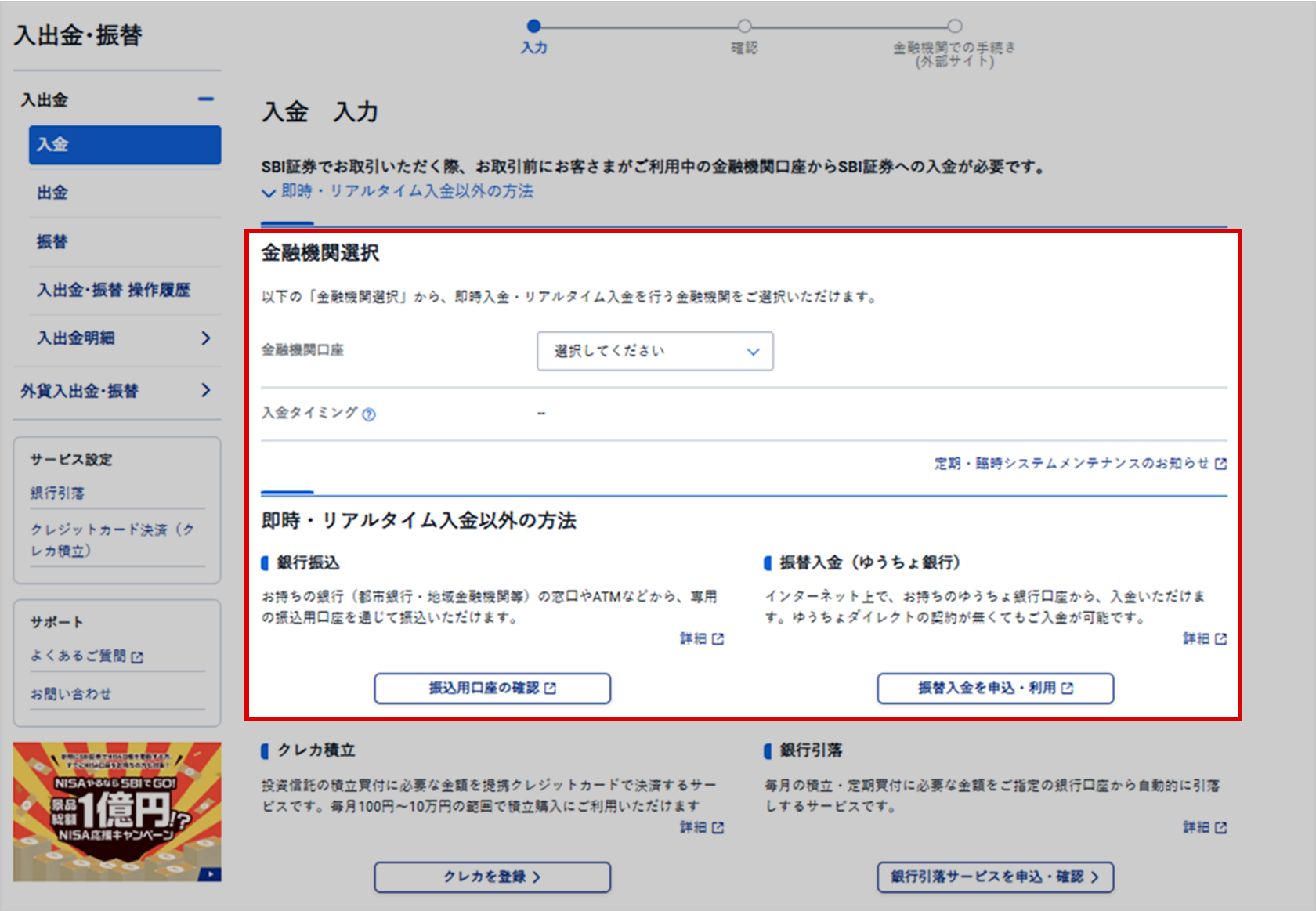Image resolution: width=1316 pixels, height=911 pixels.
Task: Open 出金 in the sidebar
Action: point(52,193)
